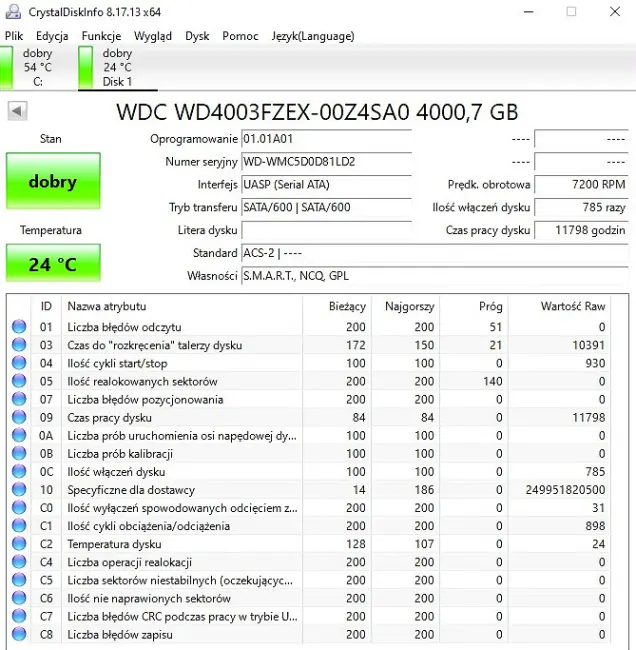Screen dimensions: 636x650
Task: Click status circle for attribute C7
Action: pos(19,616)
